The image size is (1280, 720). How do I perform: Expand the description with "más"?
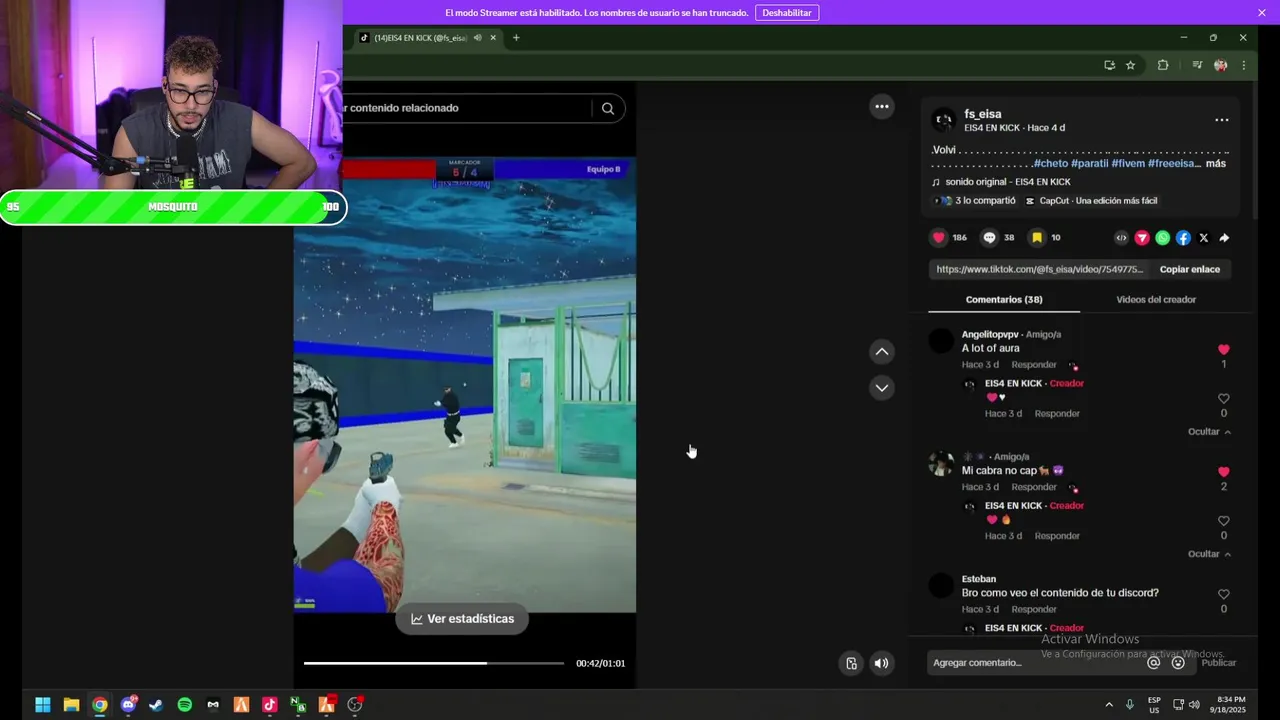(x=1215, y=164)
